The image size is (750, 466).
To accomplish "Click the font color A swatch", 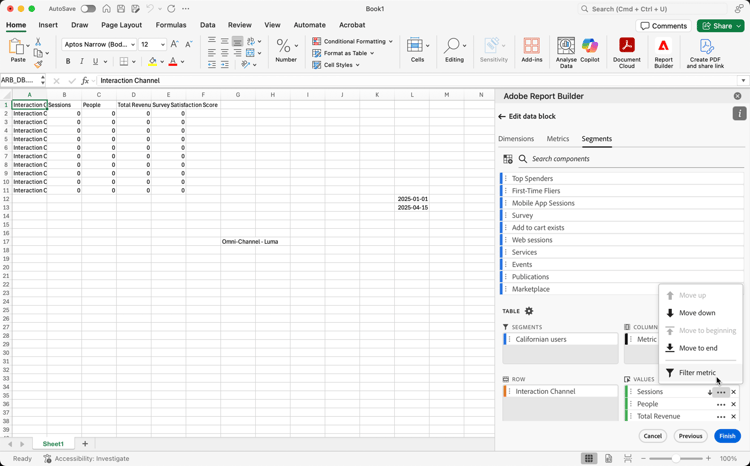I will point(173,61).
